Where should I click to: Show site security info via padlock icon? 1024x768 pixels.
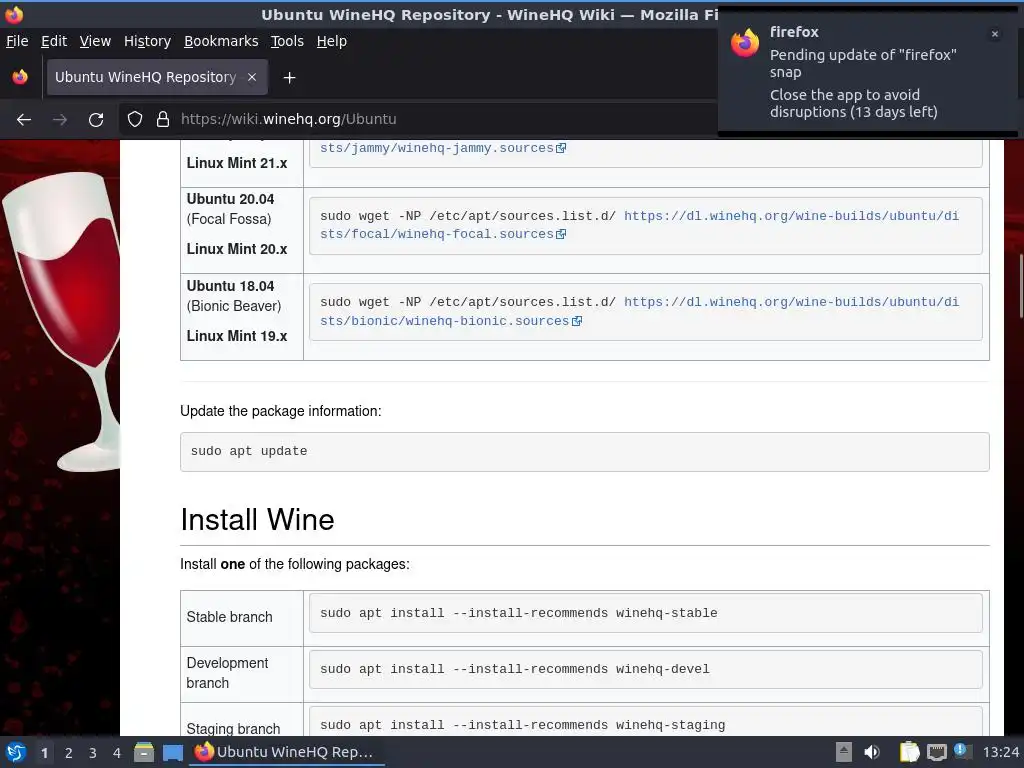pos(163,120)
